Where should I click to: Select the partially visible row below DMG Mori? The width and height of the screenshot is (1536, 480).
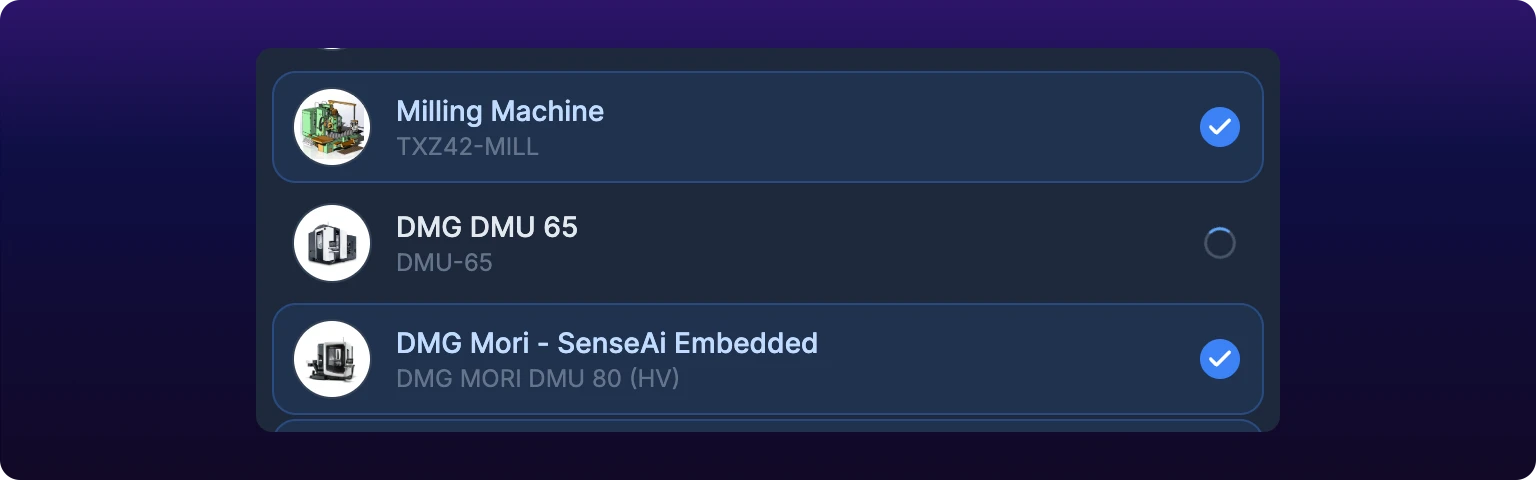coord(768,426)
